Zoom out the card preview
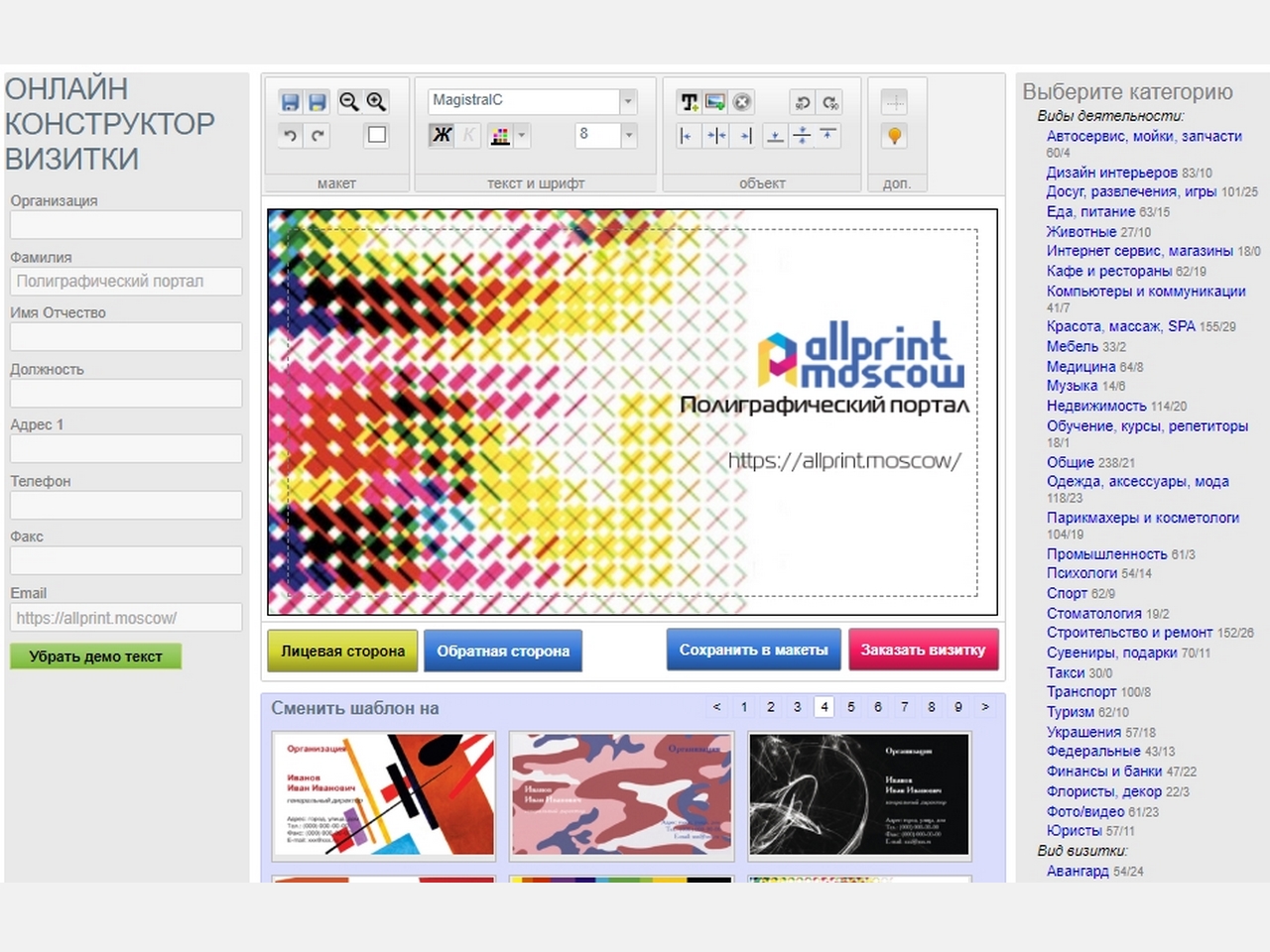This screenshot has height=952, width=1270. (348, 101)
